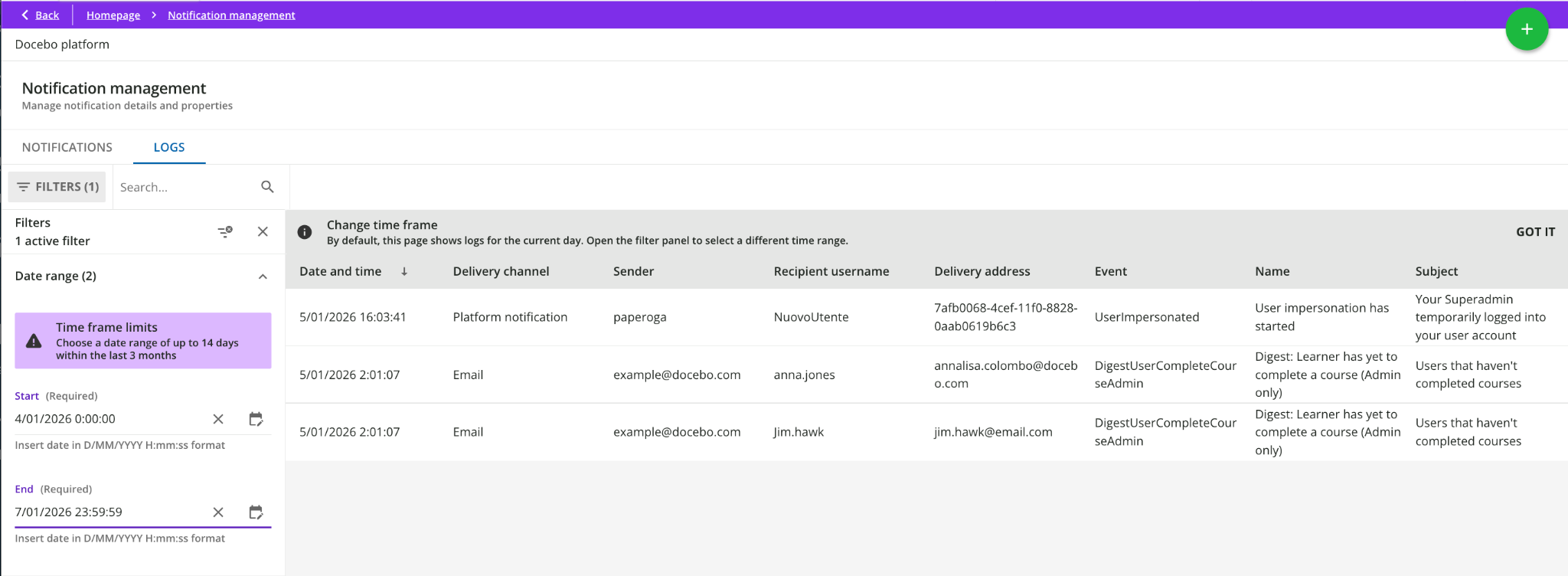
Task: Collapse the Date range section
Action: (263, 277)
